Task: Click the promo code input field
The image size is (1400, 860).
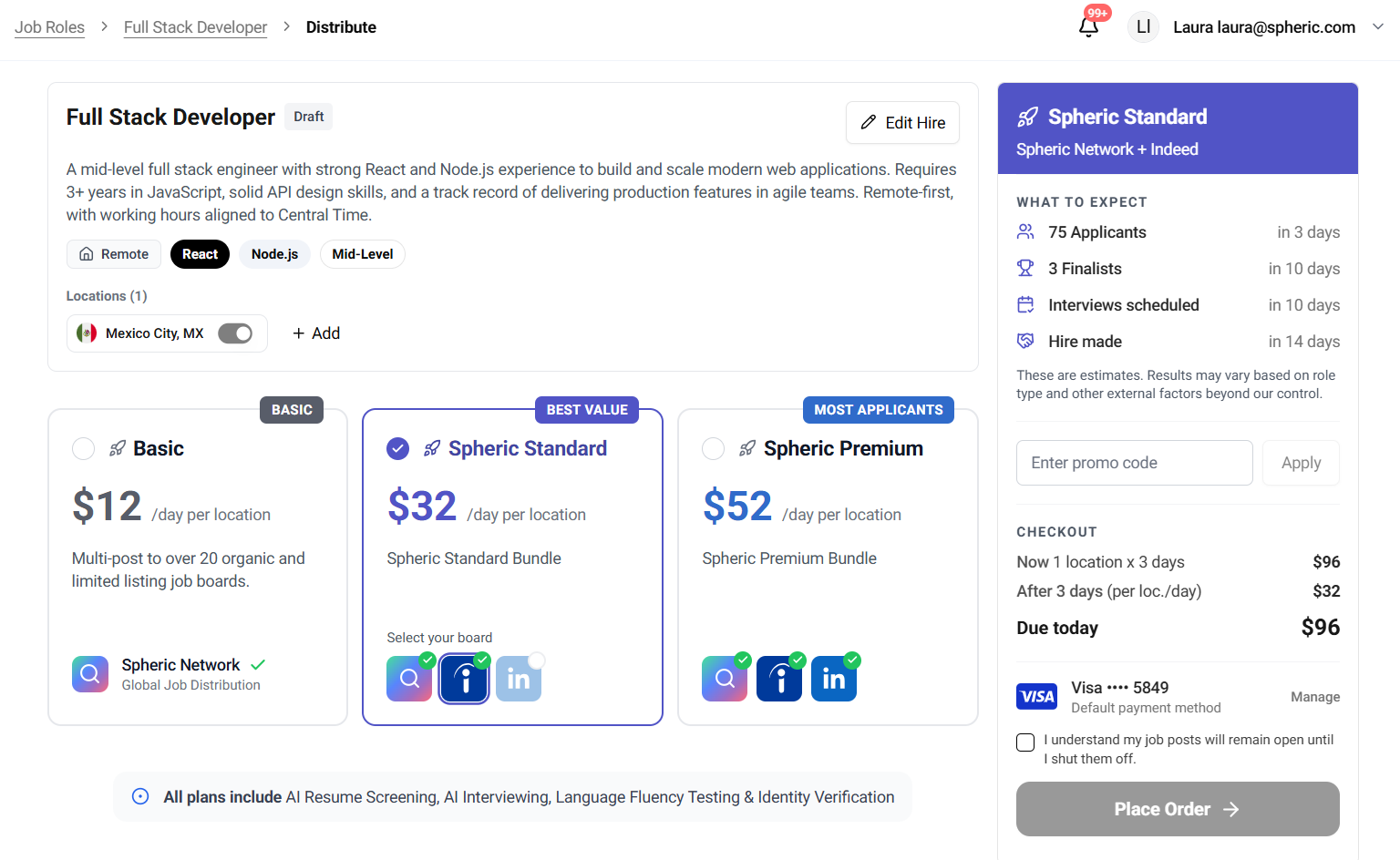Action: click(x=1134, y=463)
